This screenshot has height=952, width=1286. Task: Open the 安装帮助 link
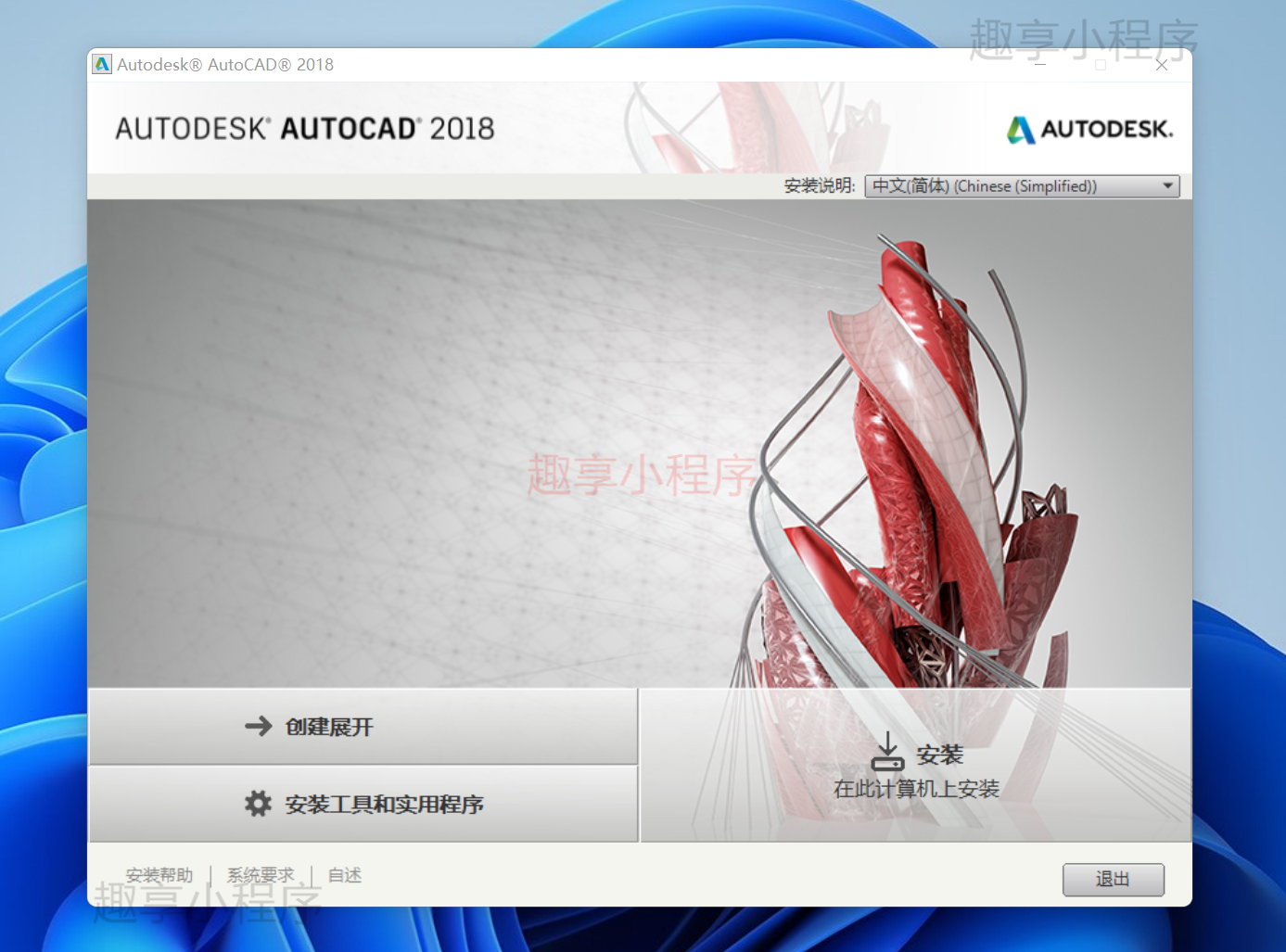(159, 875)
